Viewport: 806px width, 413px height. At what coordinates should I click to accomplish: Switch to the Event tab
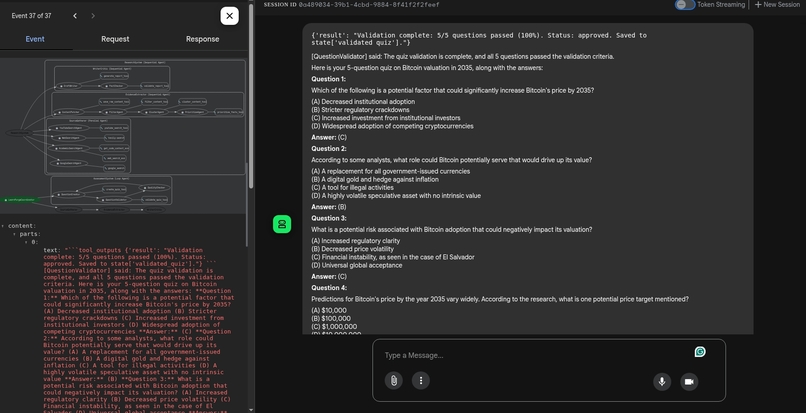click(x=35, y=39)
